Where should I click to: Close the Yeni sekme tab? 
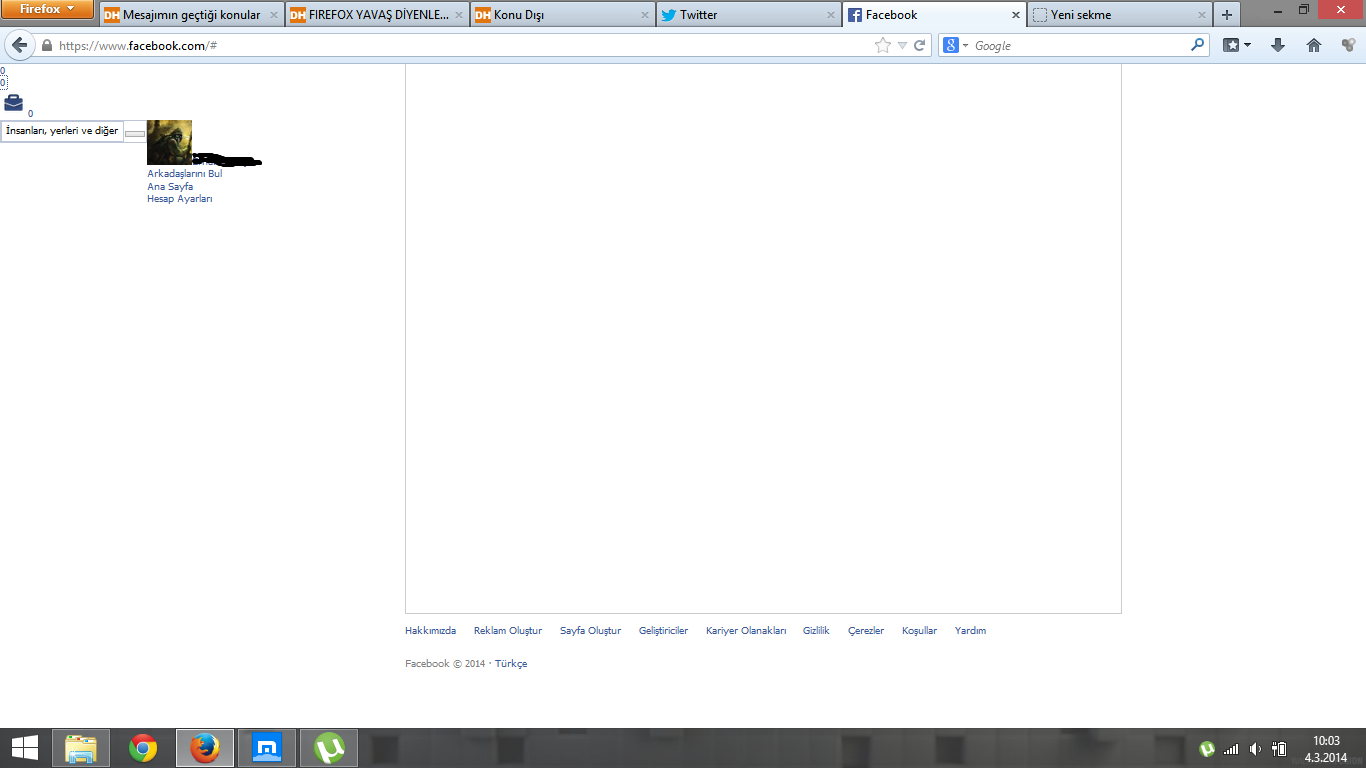pos(1202,15)
